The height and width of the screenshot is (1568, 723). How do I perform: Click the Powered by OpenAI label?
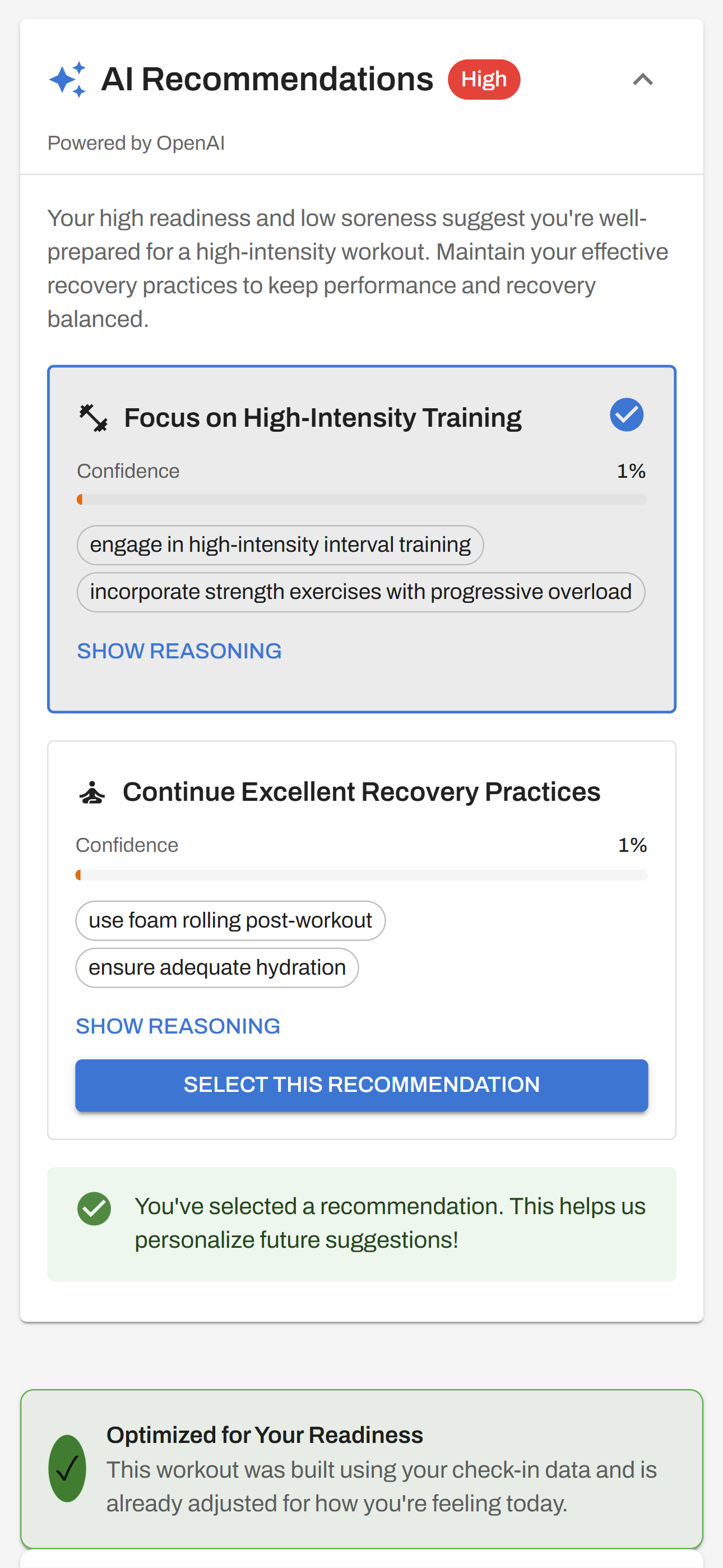(x=136, y=144)
